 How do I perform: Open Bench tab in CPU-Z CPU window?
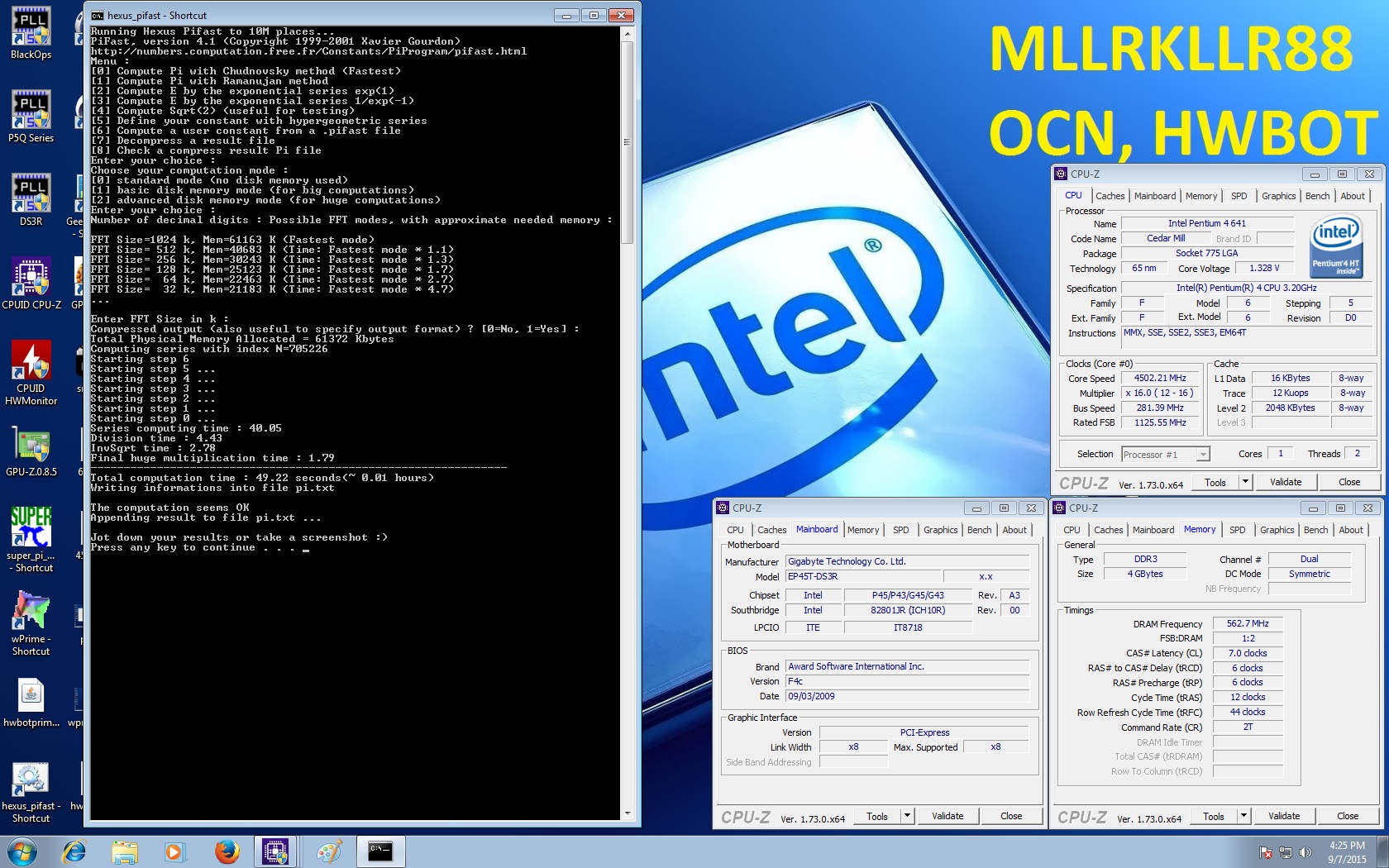(1317, 196)
